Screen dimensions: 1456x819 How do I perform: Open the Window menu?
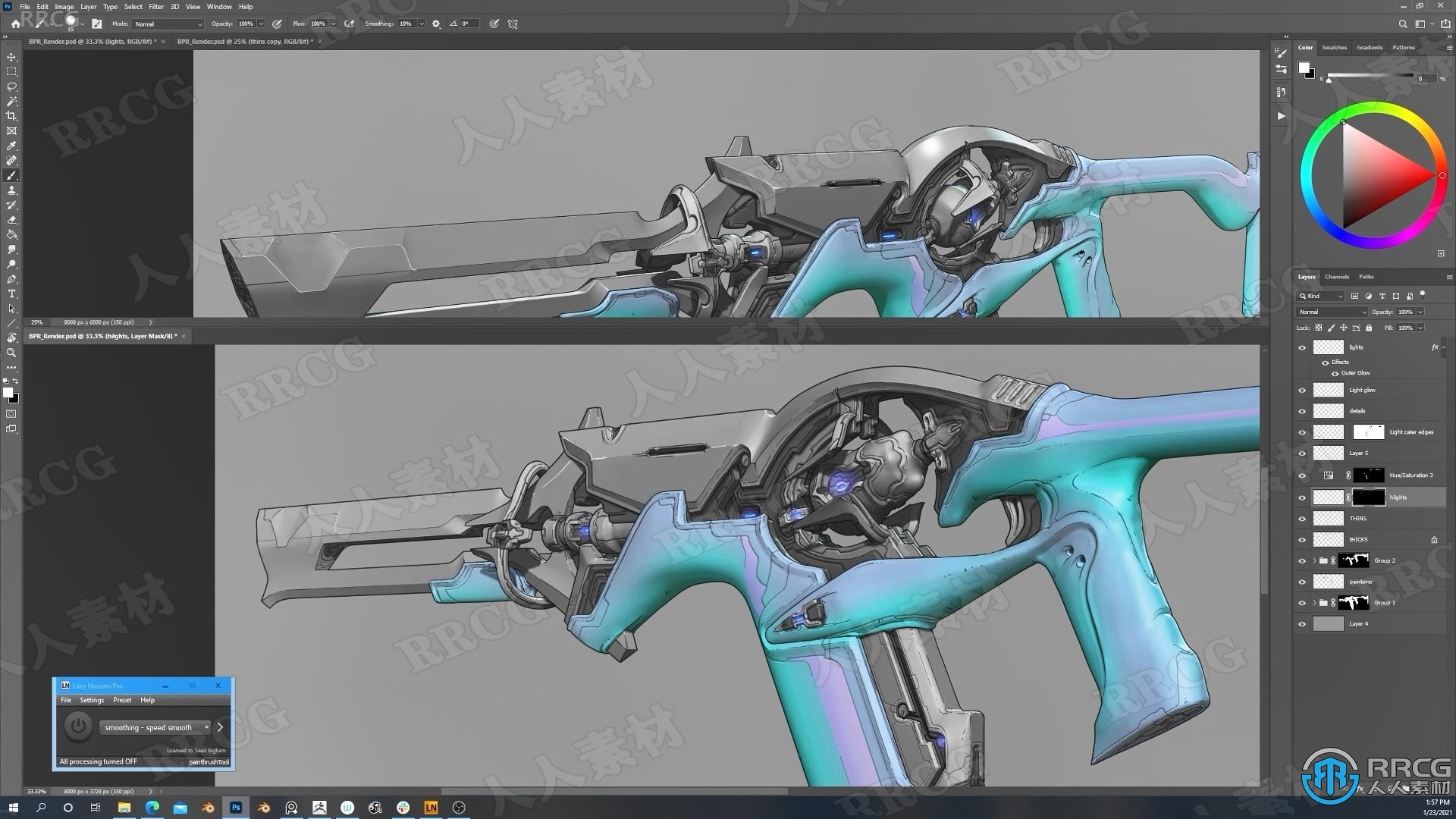(x=219, y=6)
